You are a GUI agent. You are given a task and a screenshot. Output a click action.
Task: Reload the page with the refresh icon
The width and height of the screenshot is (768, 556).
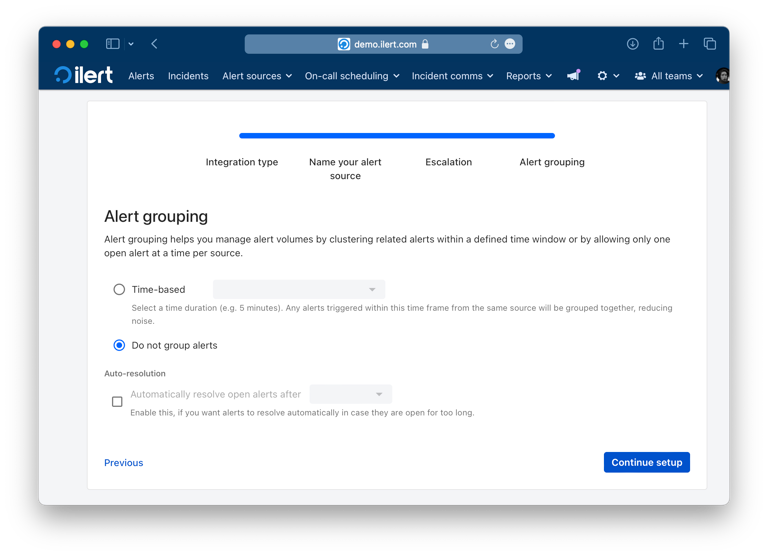pyautogui.click(x=494, y=44)
